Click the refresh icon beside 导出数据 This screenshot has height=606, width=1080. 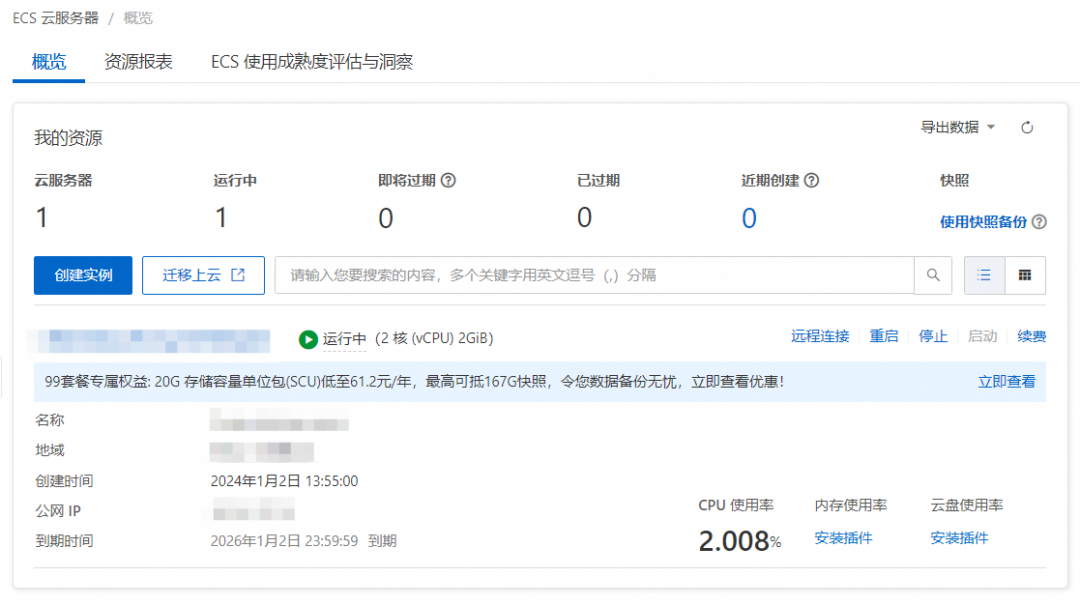point(1026,128)
